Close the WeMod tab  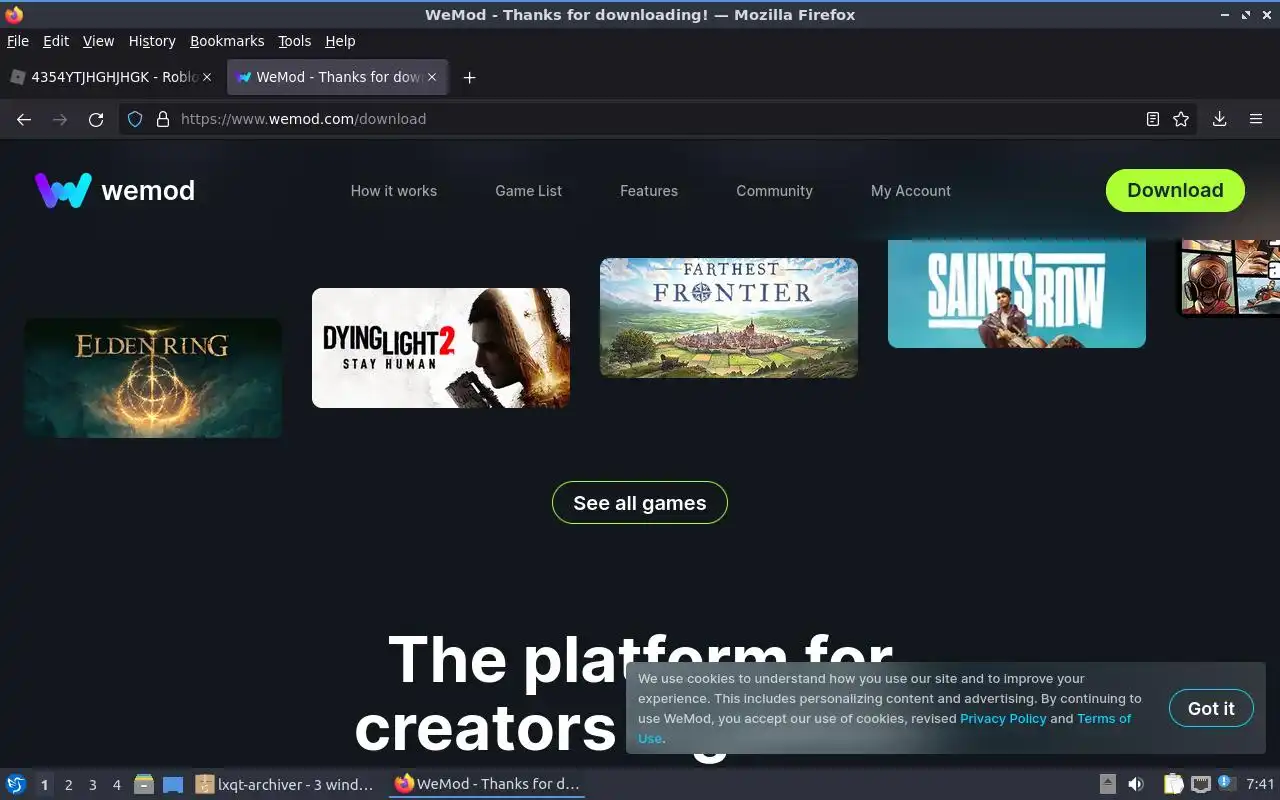[x=432, y=77]
